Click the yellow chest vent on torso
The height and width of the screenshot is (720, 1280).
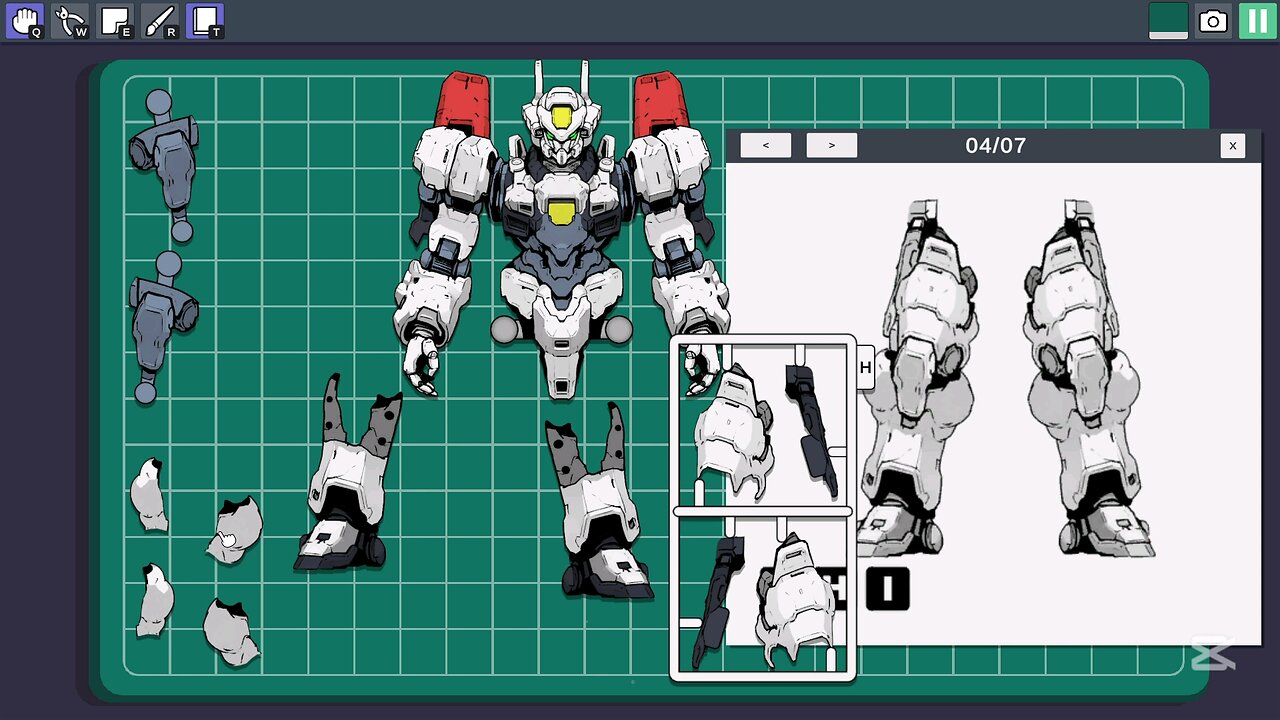point(561,211)
